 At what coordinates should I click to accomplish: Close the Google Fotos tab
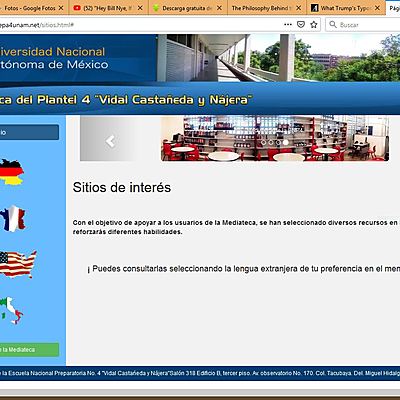point(61,8)
